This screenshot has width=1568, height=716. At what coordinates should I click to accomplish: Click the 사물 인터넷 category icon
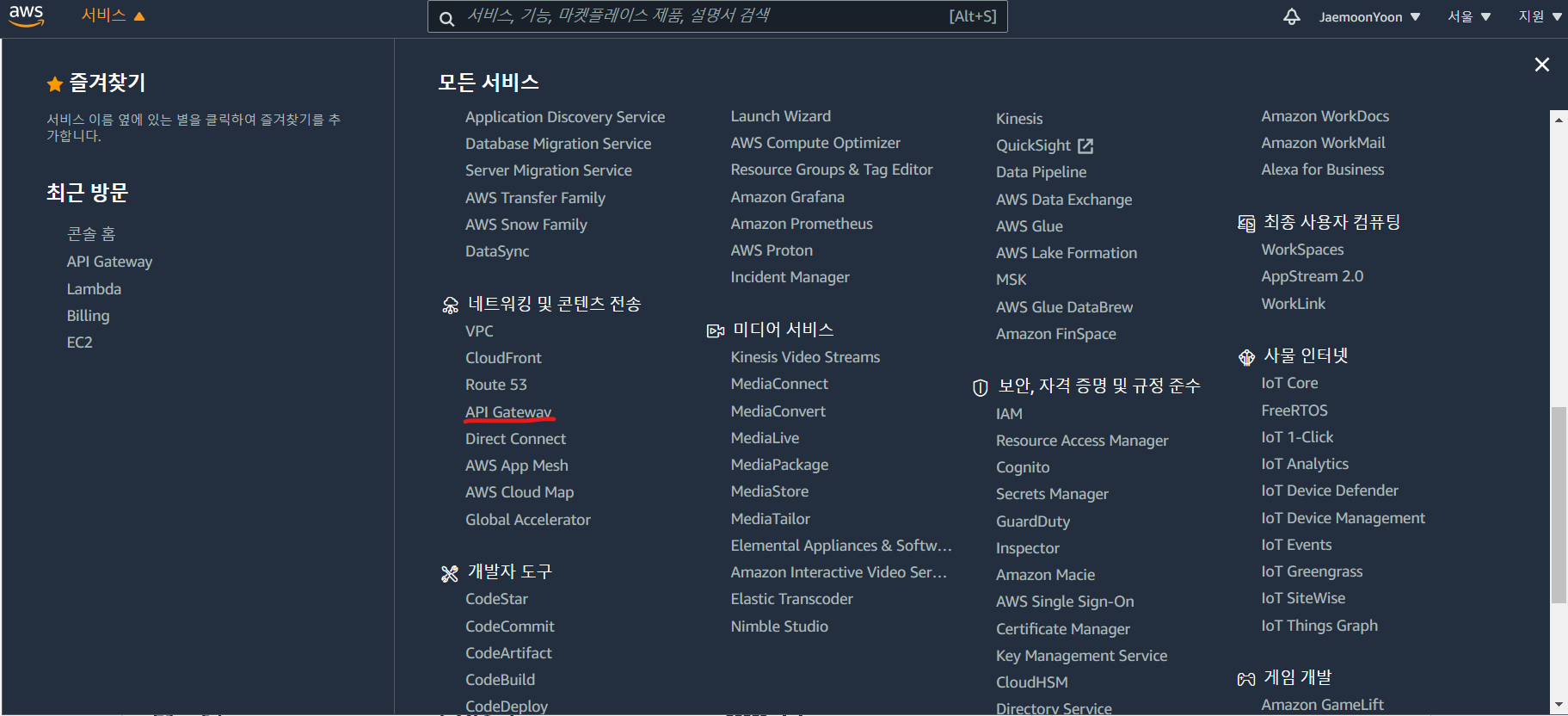(1246, 357)
